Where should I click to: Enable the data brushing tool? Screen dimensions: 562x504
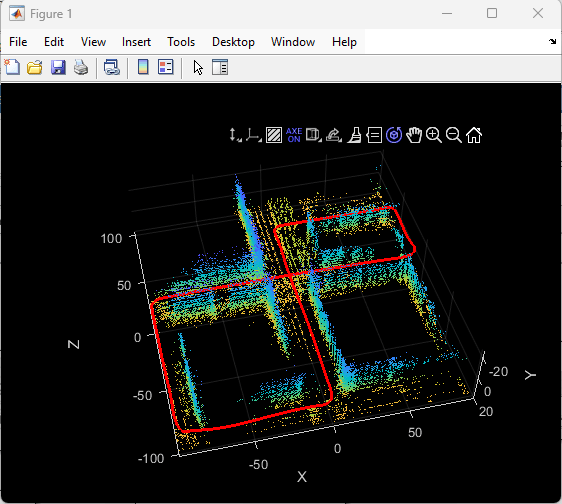pyautogui.click(x=354, y=135)
